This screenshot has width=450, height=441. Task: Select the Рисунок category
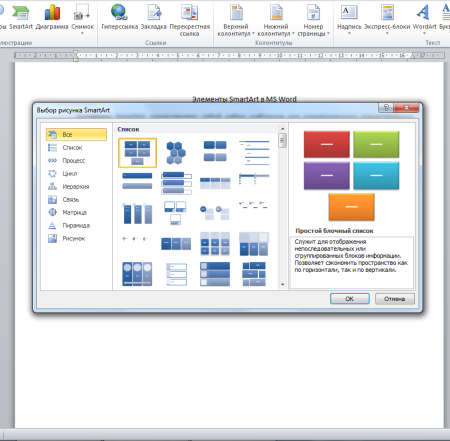[x=76, y=238]
